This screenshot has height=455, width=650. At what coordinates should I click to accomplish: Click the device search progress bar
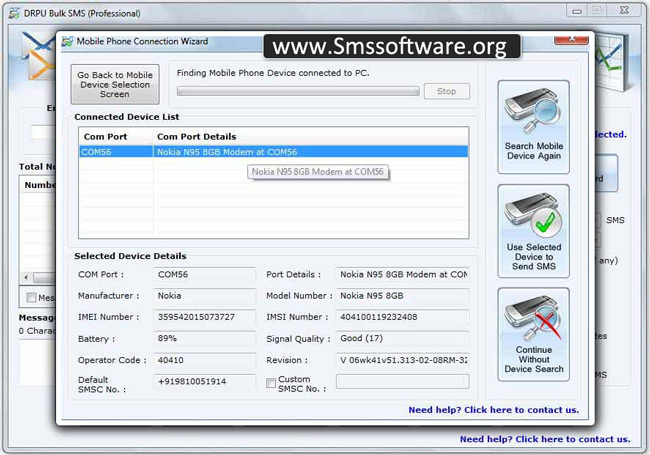pyautogui.click(x=298, y=91)
